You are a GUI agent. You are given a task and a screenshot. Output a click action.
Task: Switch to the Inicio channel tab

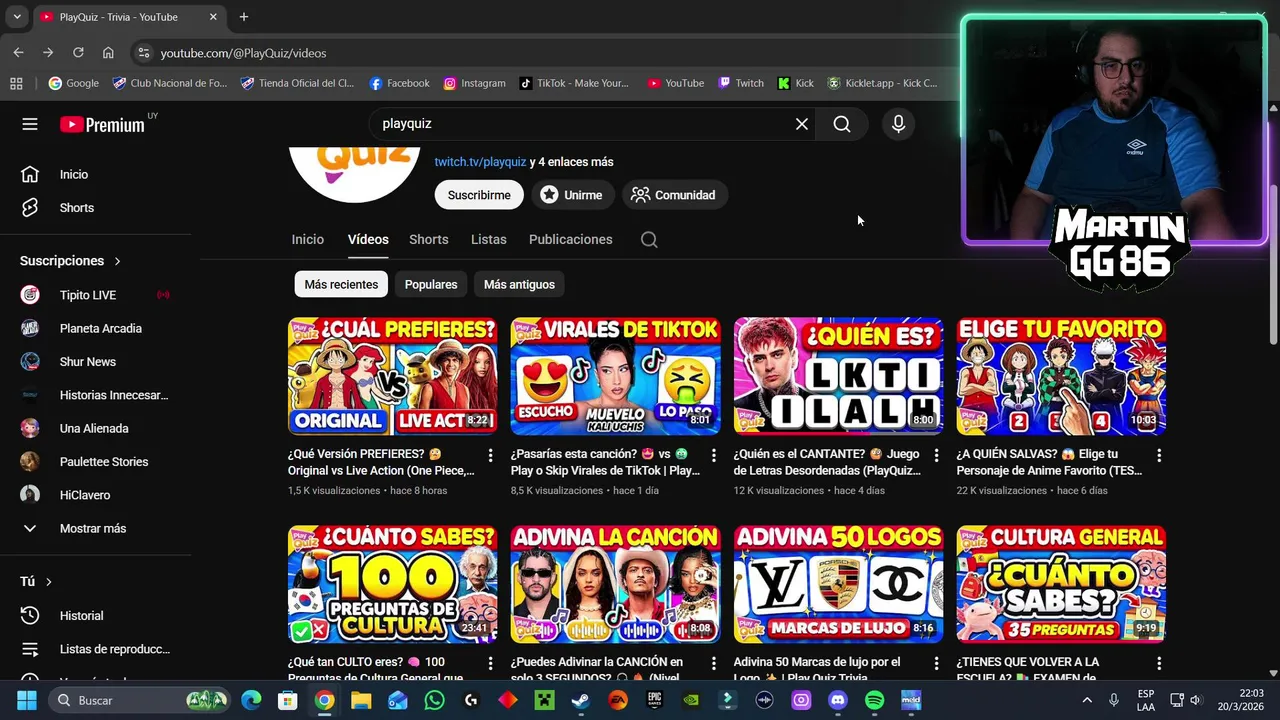point(308,239)
